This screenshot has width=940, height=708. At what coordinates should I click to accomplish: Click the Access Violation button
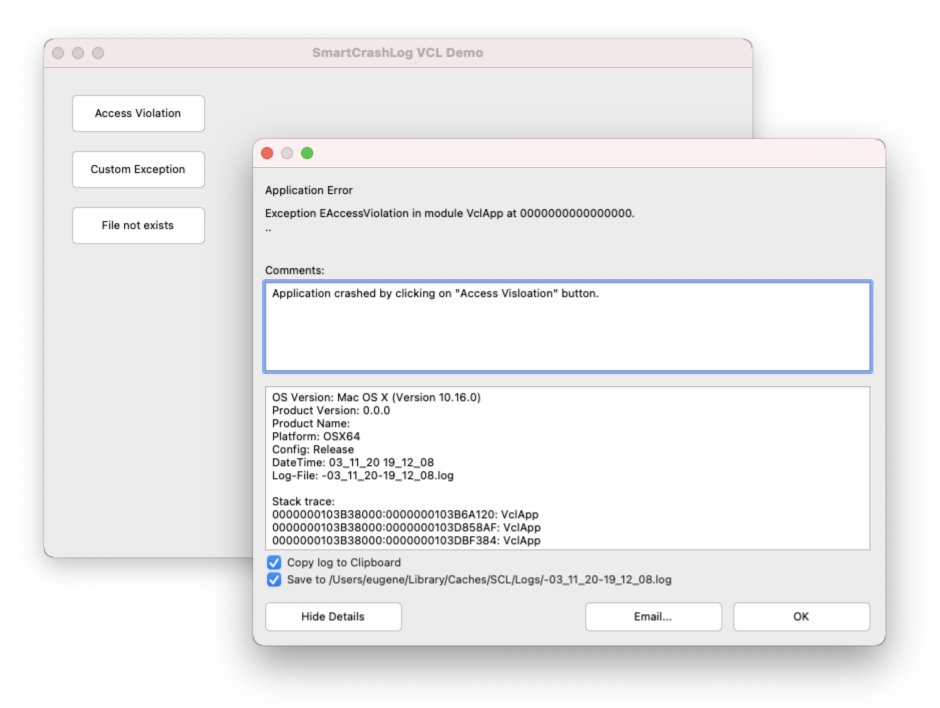pyautogui.click(x=138, y=113)
